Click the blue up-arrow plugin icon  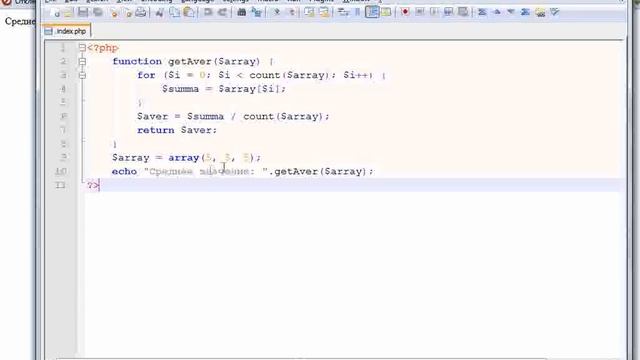pyautogui.click(x=497, y=12)
